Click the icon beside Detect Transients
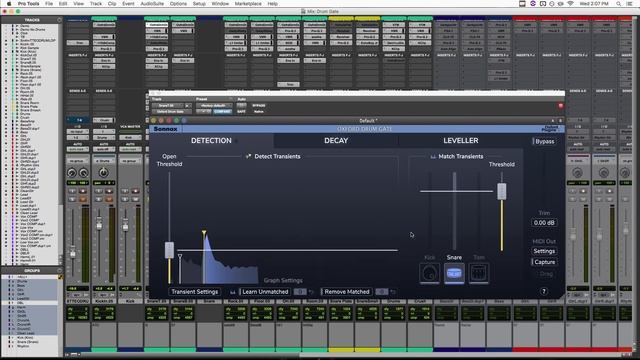The height and width of the screenshot is (360, 640). click(x=248, y=156)
